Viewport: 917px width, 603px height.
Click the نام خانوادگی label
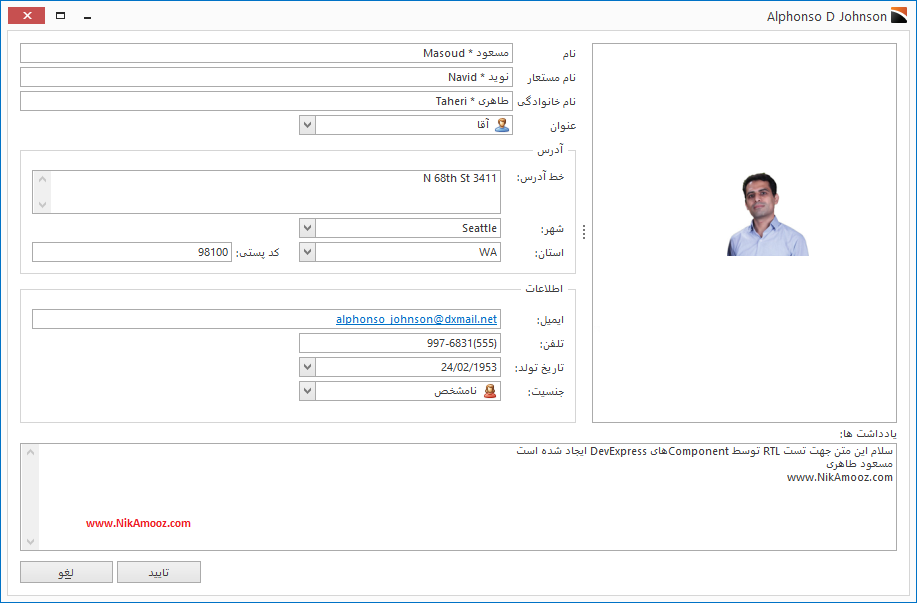click(x=547, y=102)
